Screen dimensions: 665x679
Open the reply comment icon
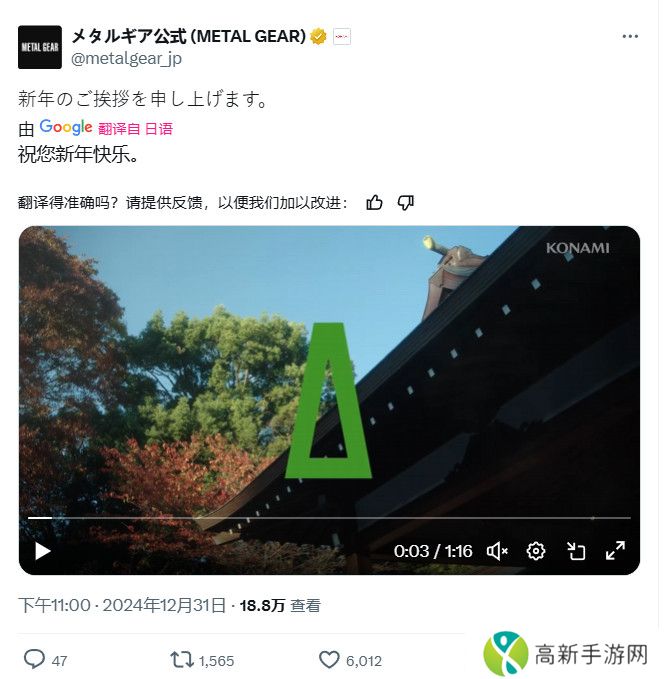[34, 660]
